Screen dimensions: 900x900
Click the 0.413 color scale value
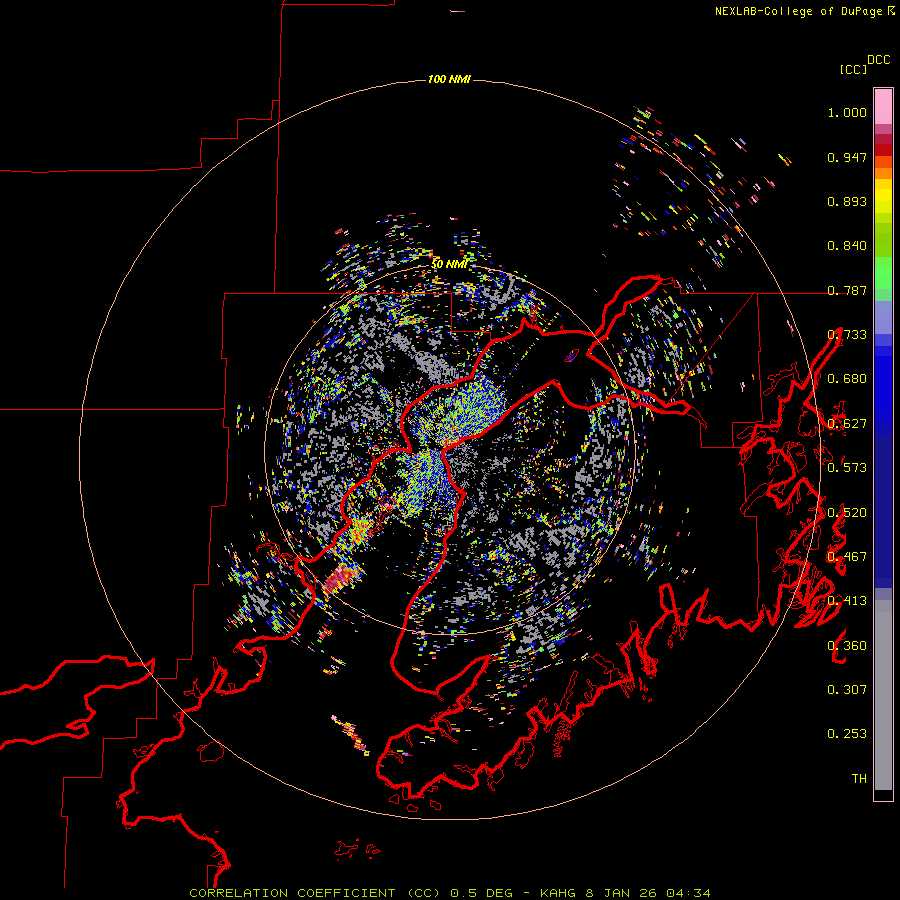pos(847,601)
